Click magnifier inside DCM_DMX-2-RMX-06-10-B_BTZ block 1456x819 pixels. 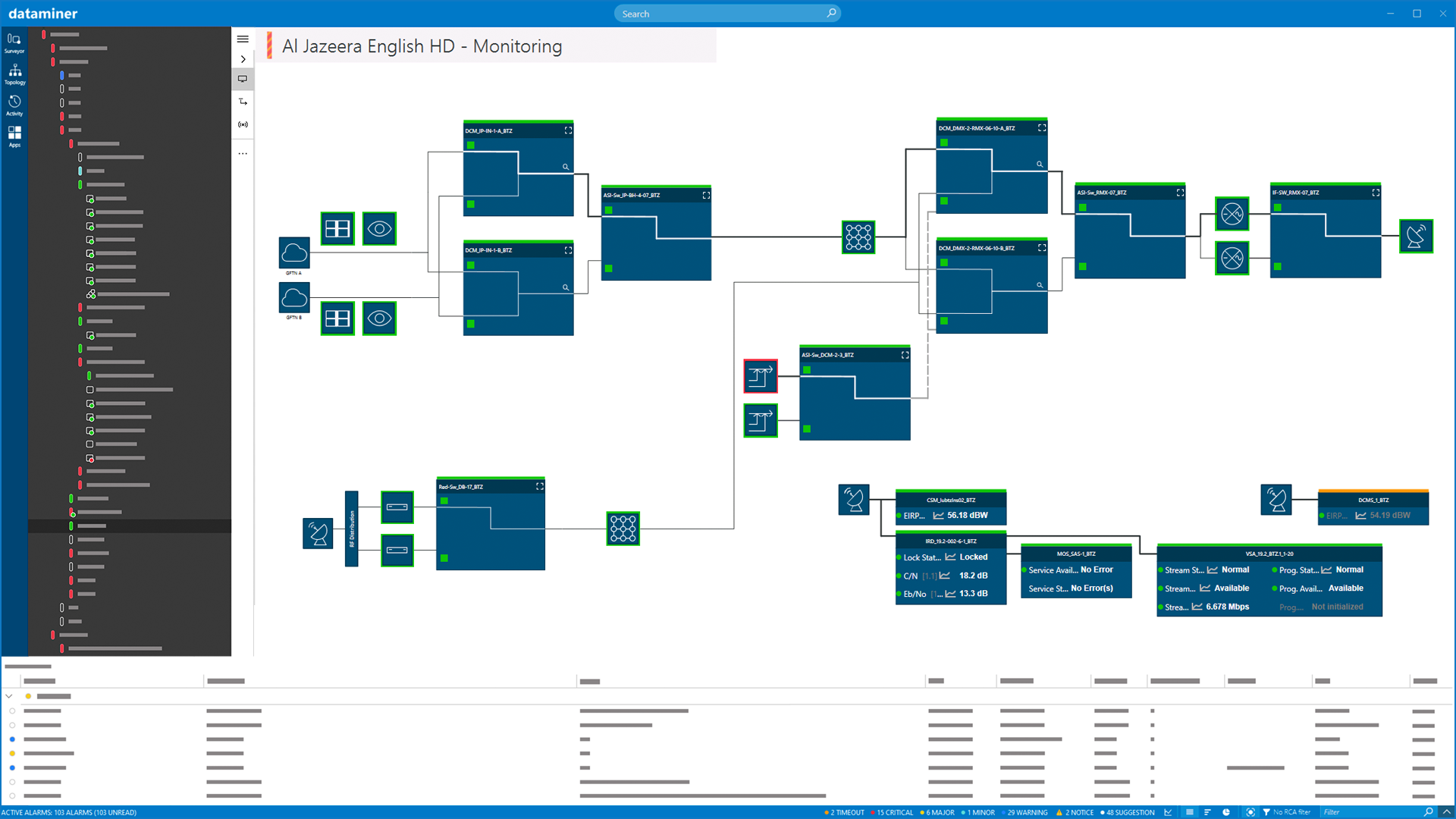1040,285
